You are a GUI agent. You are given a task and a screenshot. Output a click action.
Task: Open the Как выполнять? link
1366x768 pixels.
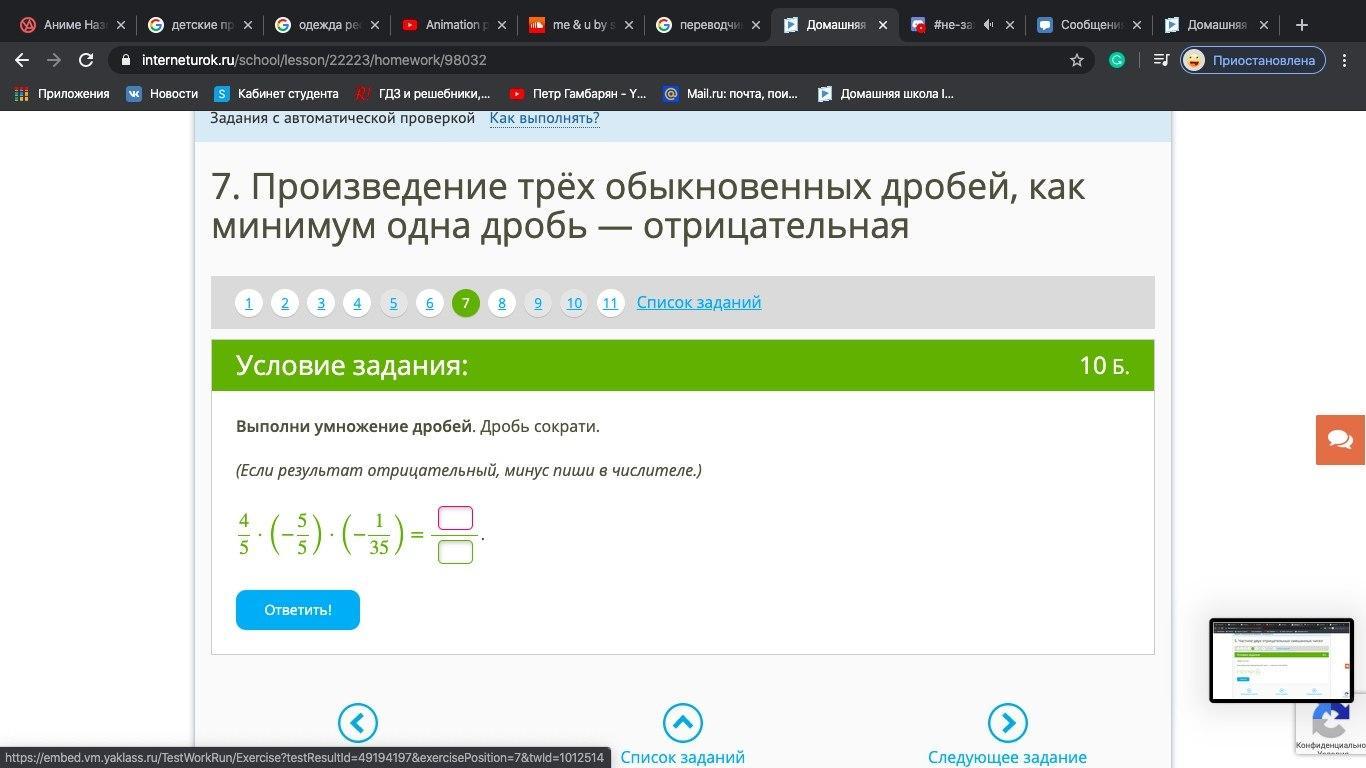coord(544,118)
